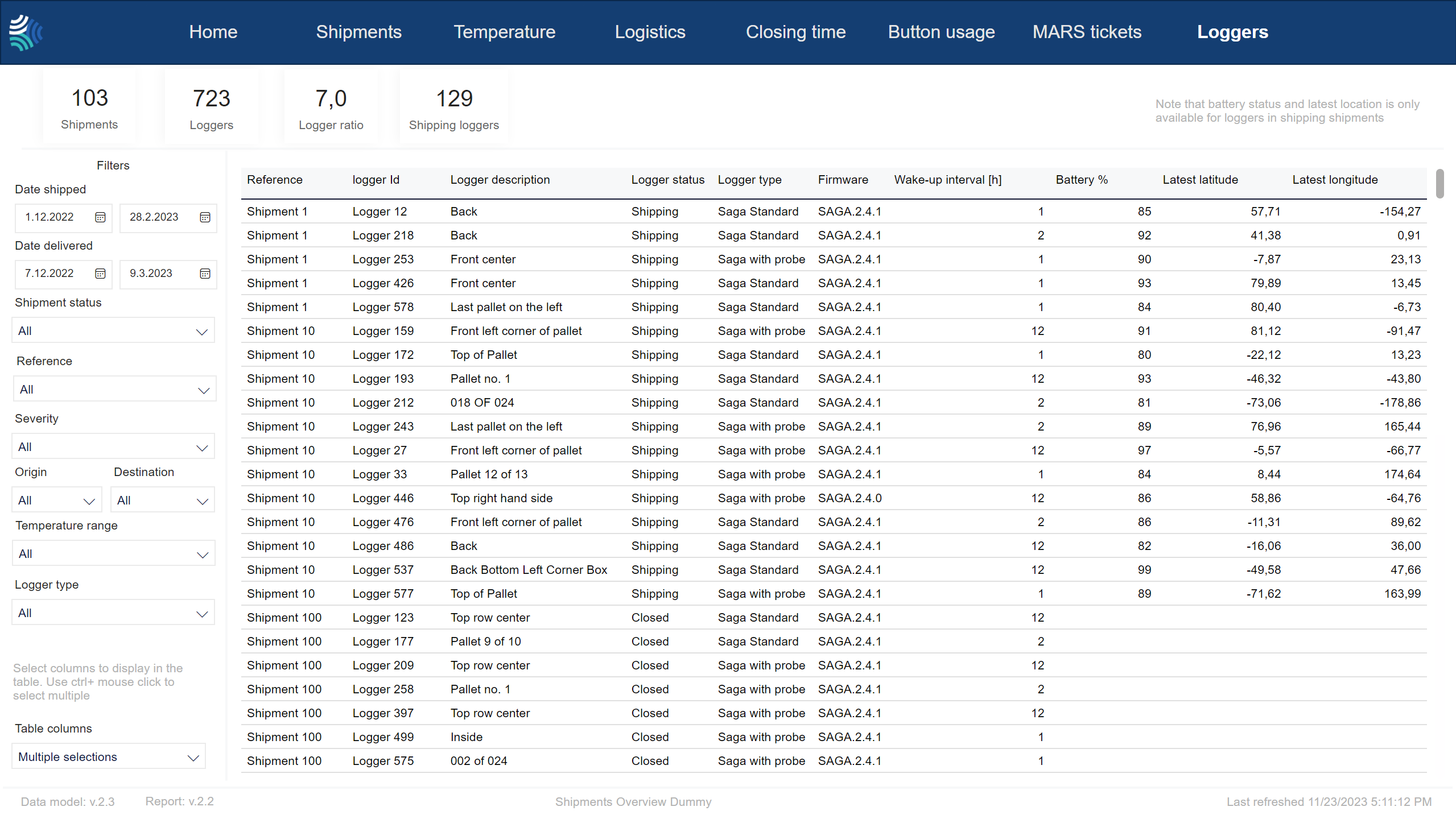
Task: Select the Logger 253 row cell
Action: pyautogui.click(x=383, y=259)
